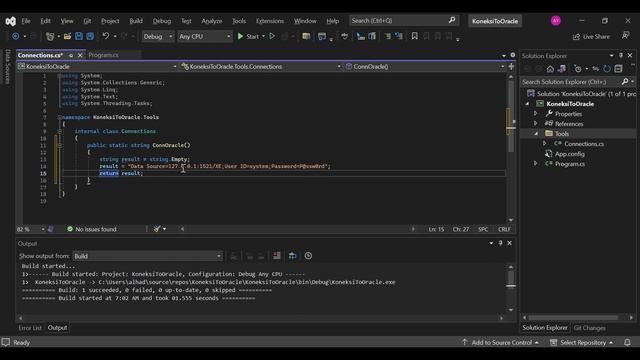Image resolution: width=640 pixels, height=360 pixels.
Task: Open the Any CPU platform dropdown
Action: click(204, 36)
